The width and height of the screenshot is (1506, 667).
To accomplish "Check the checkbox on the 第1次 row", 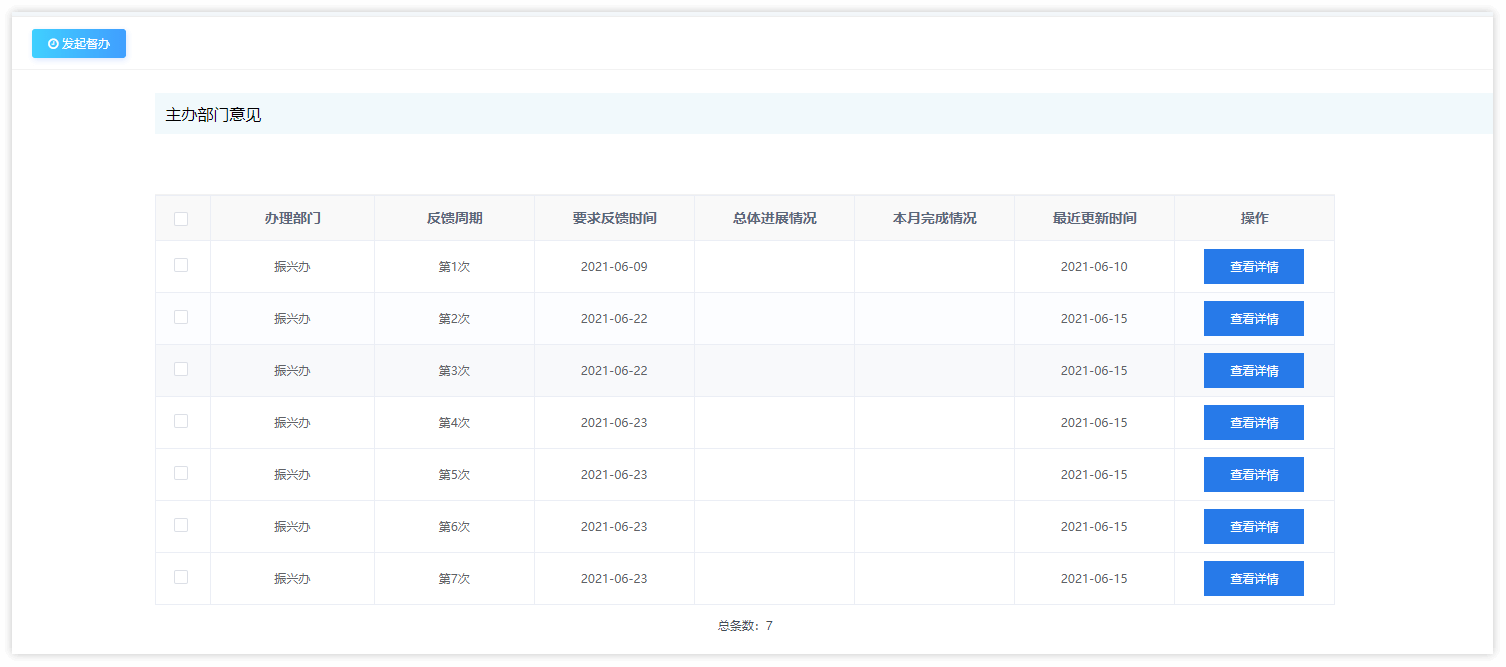I will (182, 266).
